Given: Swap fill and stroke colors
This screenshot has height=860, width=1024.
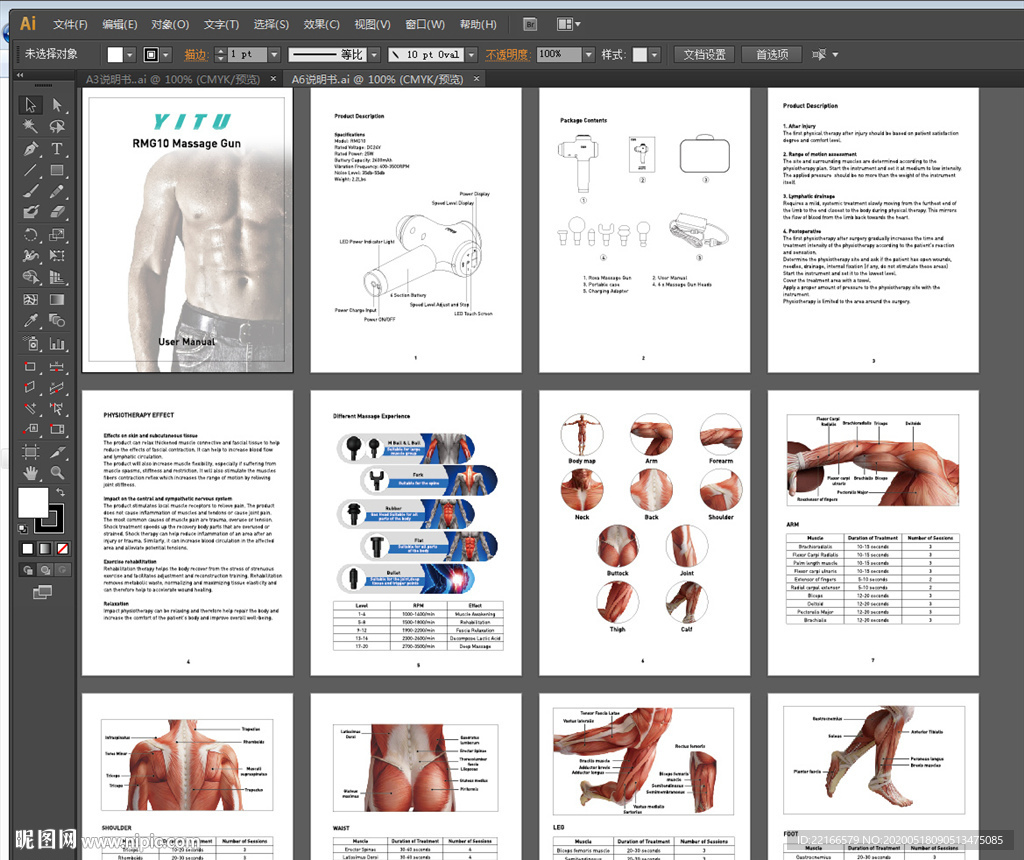Looking at the screenshot, I should [x=61, y=492].
